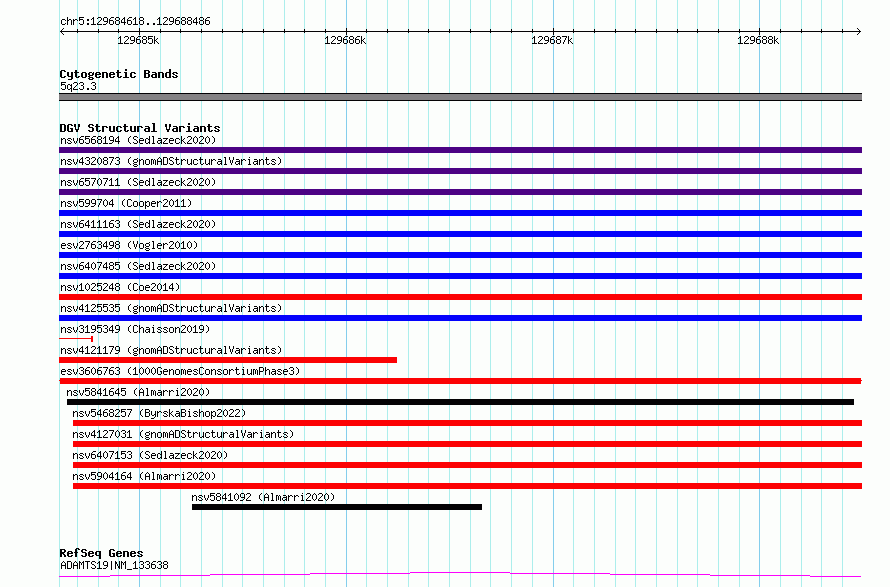Click the nsv6411163 (Sedlazeck2020) label
Screen dimensions: 890x587
[138, 224]
